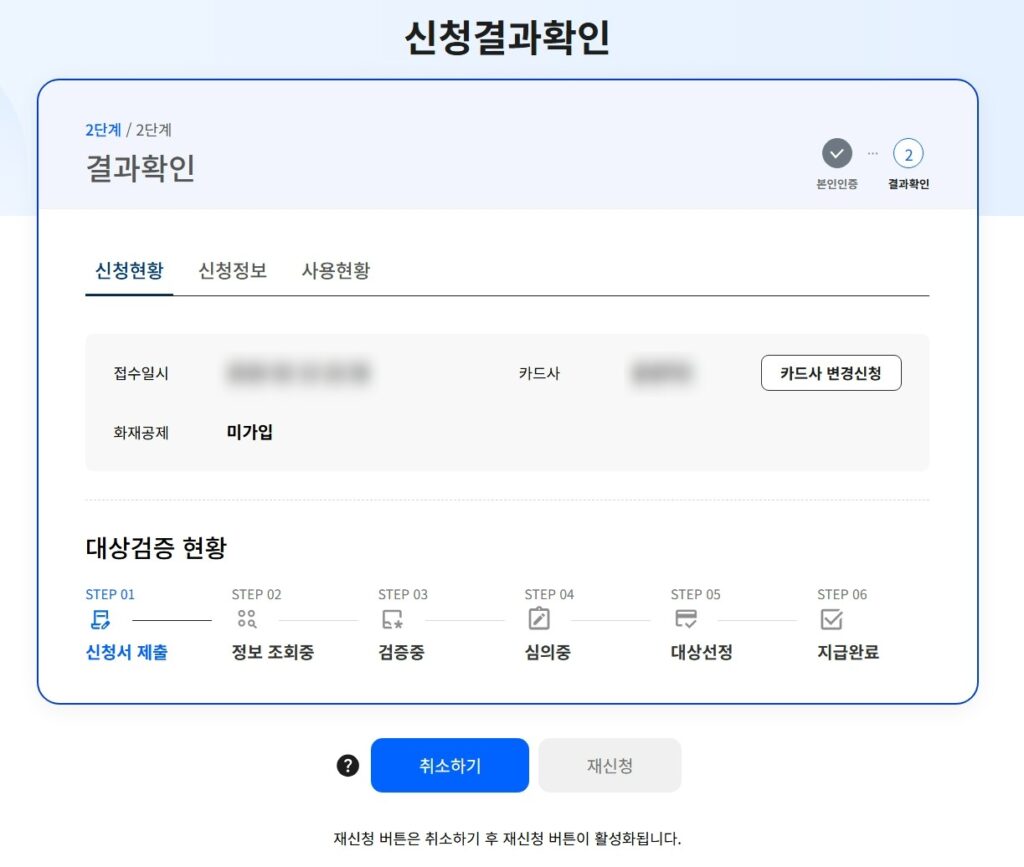Click the 검증중 step icon

(392, 620)
